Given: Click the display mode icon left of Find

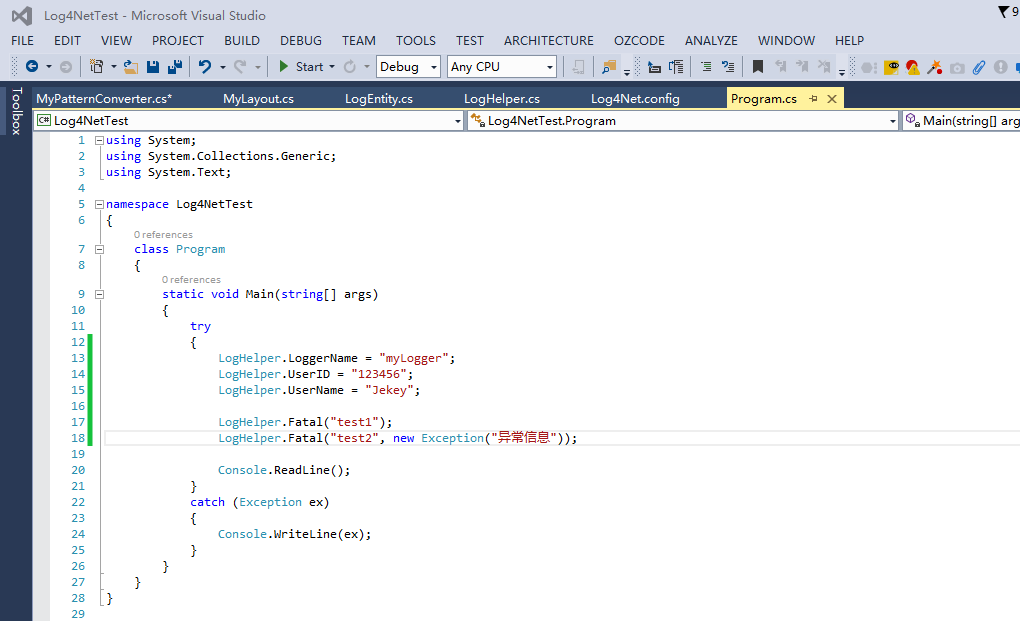Looking at the screenshot, I should tap(578, 66).
